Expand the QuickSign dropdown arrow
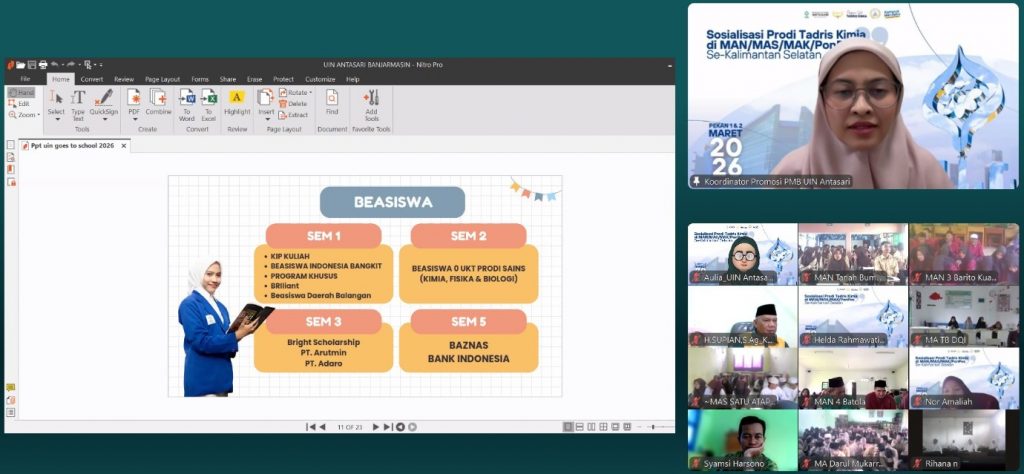This screenshot has height=474, width=1024. point(104,119)
